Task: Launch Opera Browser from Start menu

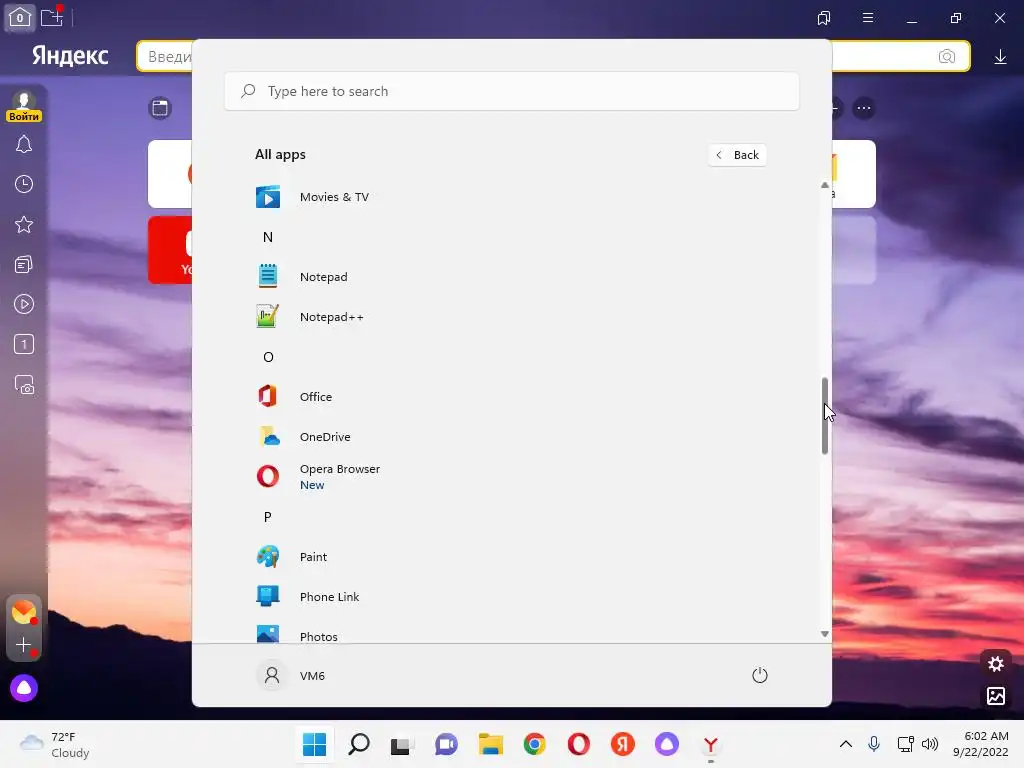Action: (511, 477)
